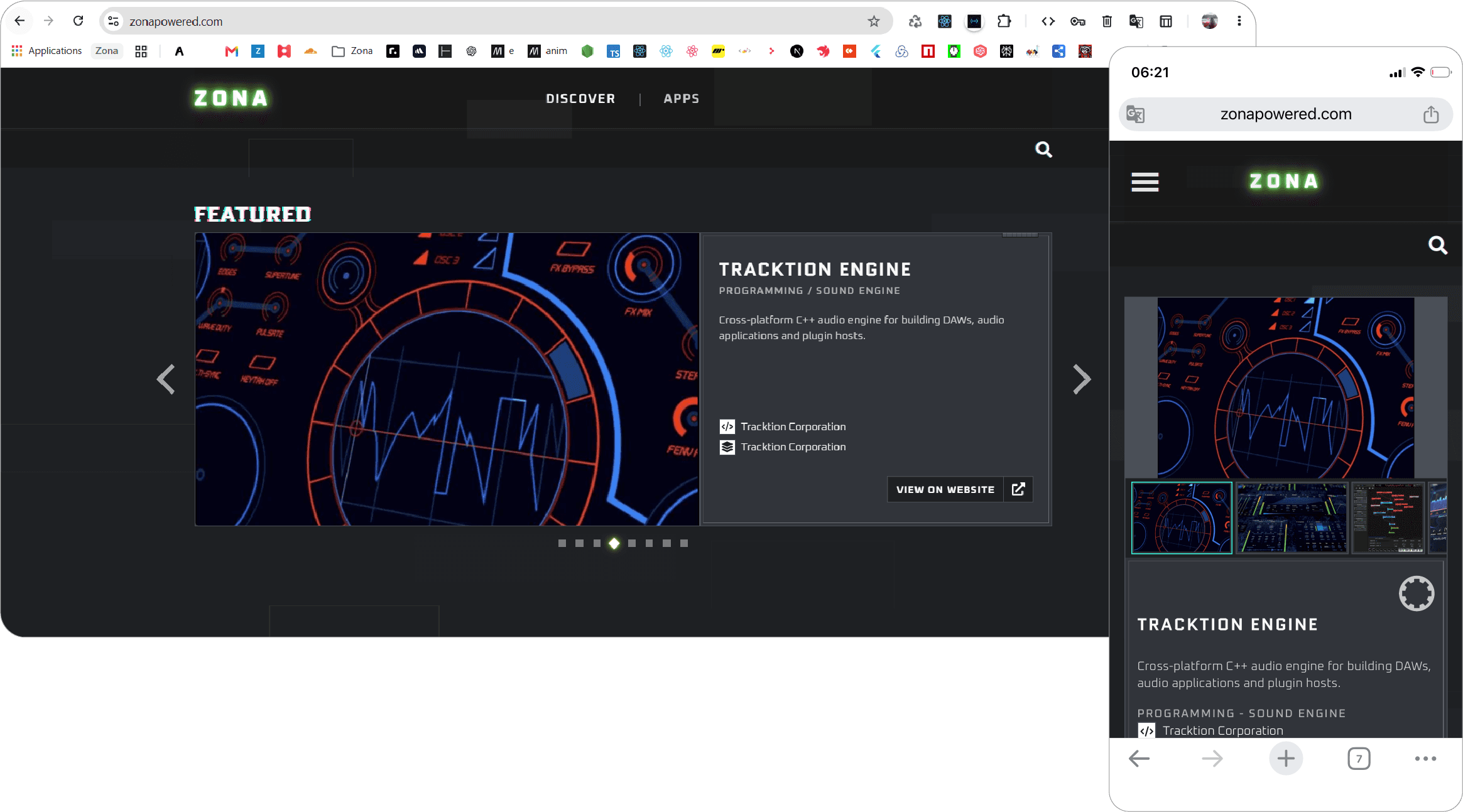Screen dimensions: 1463x812
Task: Open the Next.js bookmark icon
Action: [x=797, y=51]
